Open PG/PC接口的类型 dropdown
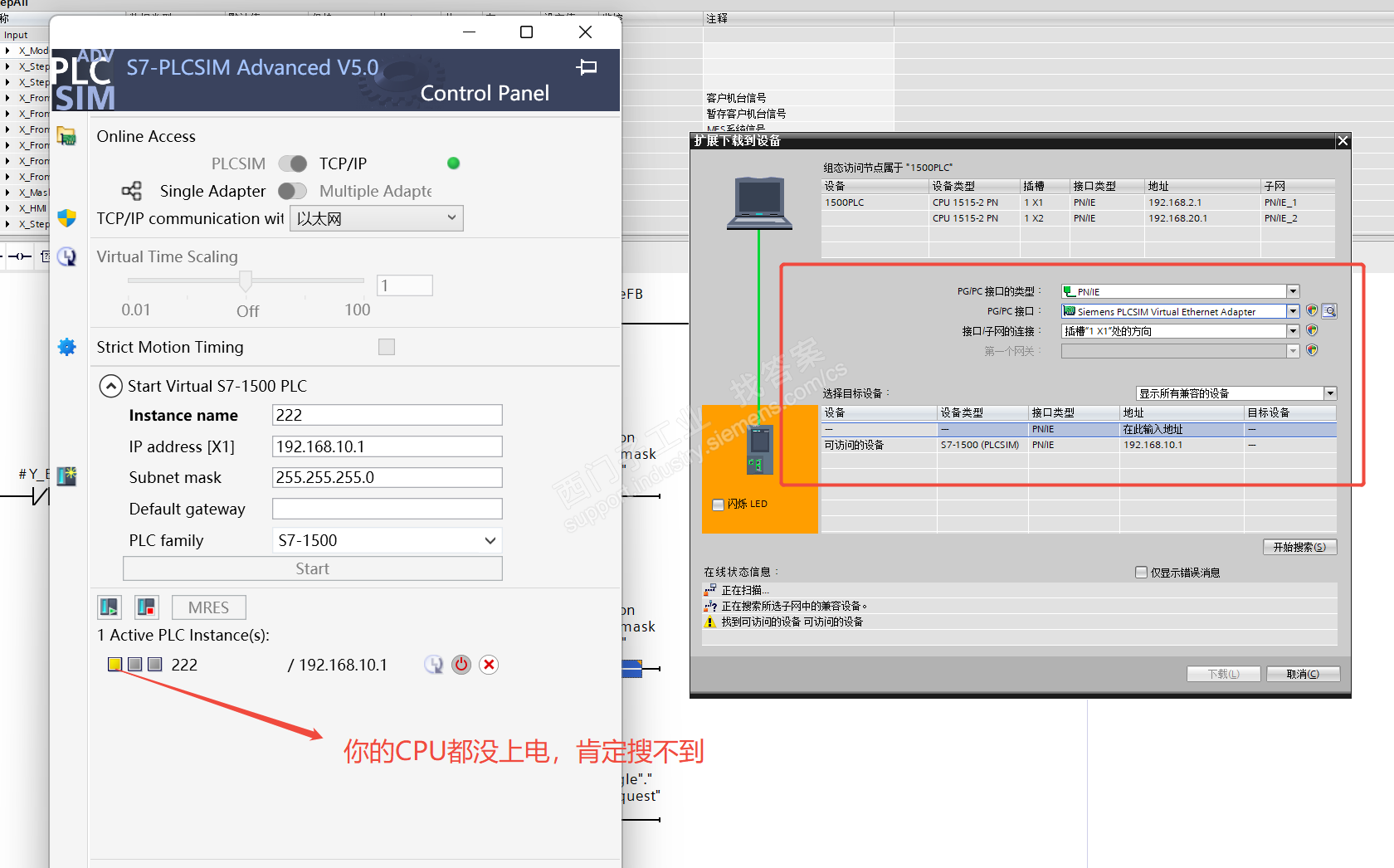The height and width of the screenshot is (868, 1394). [x=1293, y=291]
